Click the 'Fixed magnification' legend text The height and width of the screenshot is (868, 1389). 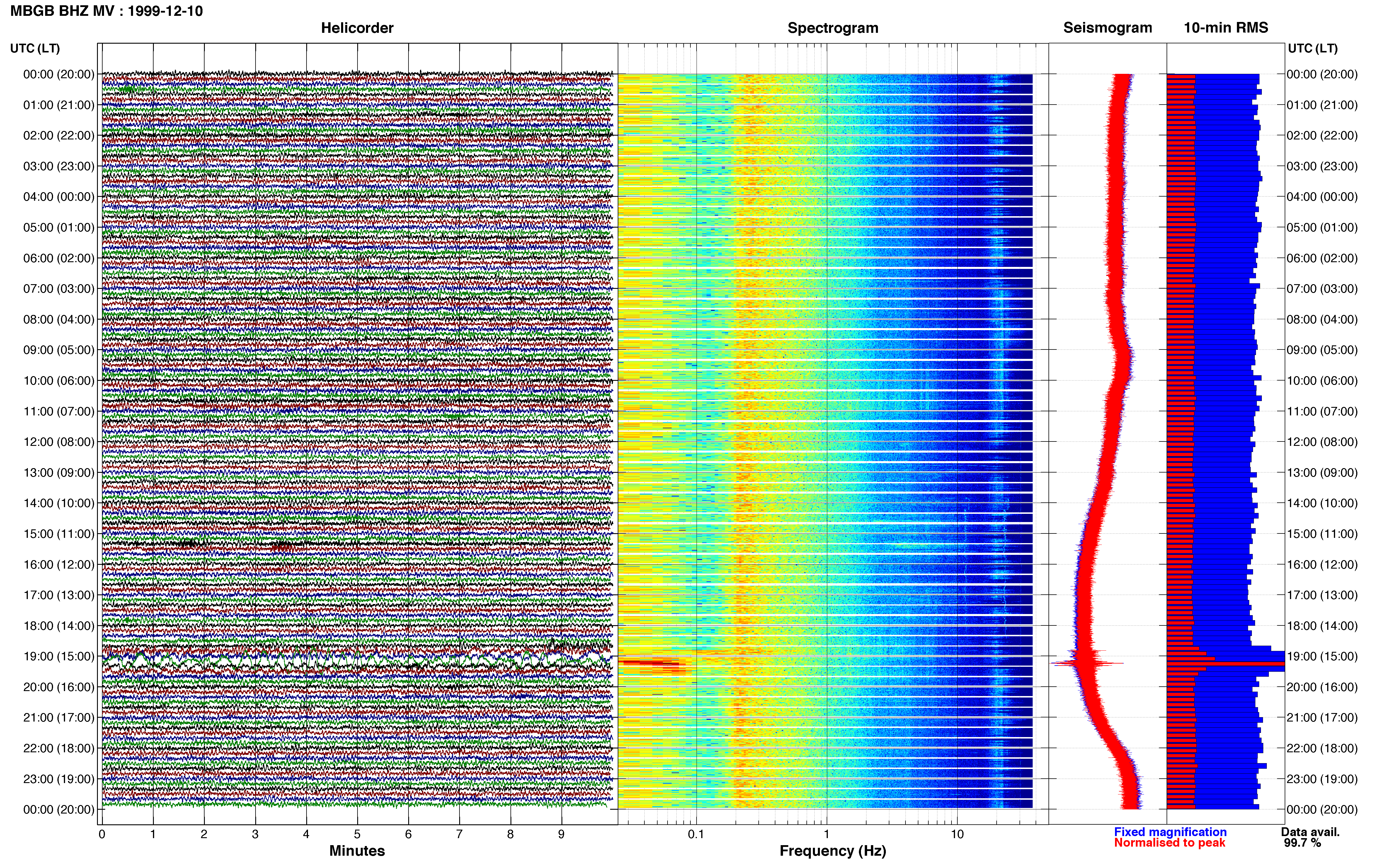click(1170, 832)
